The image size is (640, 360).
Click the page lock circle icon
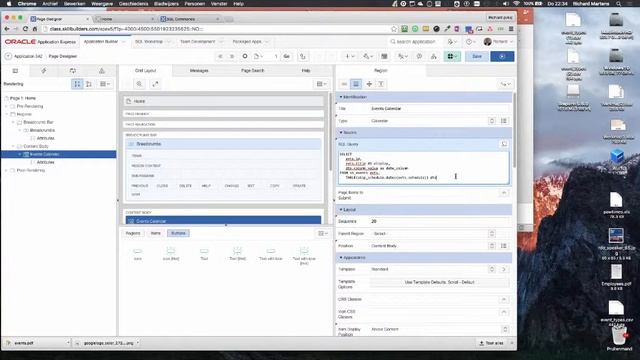[x=245, y=56]
